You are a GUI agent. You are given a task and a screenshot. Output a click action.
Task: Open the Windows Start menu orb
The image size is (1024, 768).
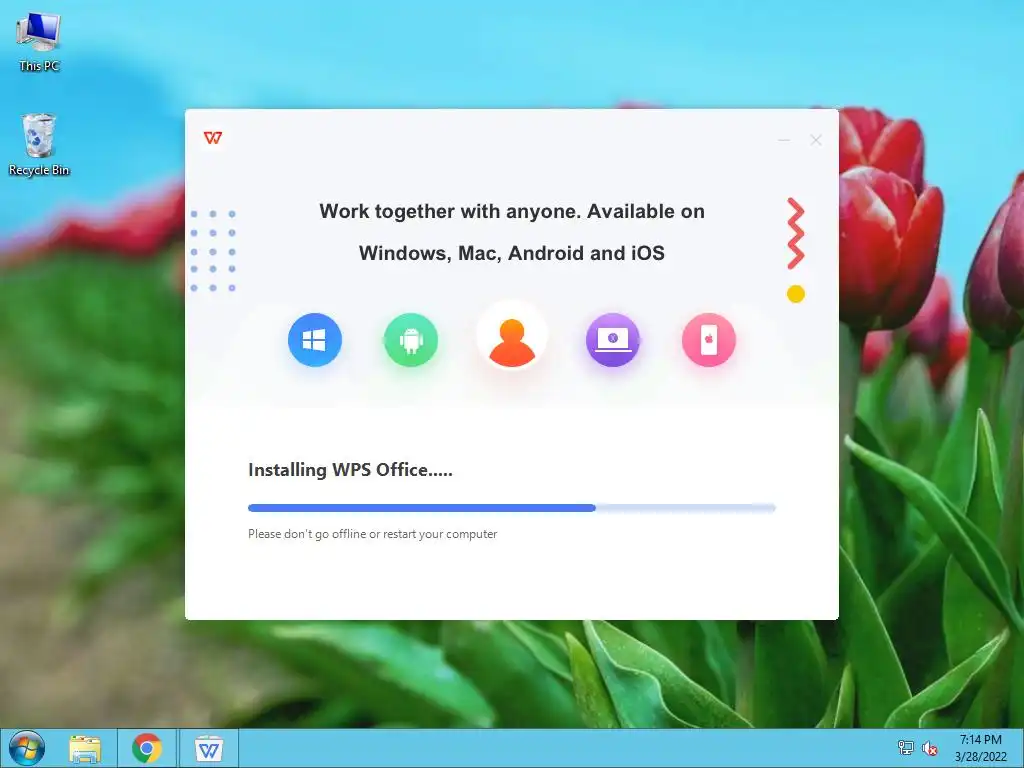pyautogui.click(x=27, y=748)
